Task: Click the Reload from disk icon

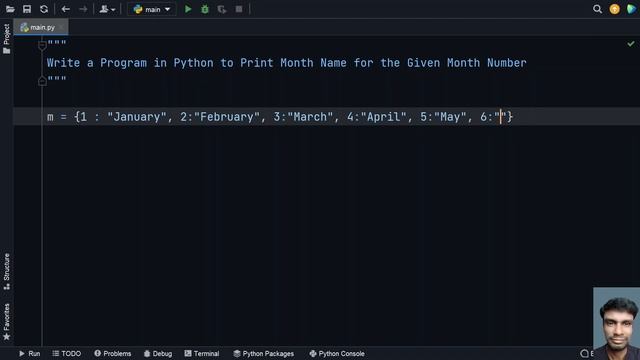Action: click(44, 9)
